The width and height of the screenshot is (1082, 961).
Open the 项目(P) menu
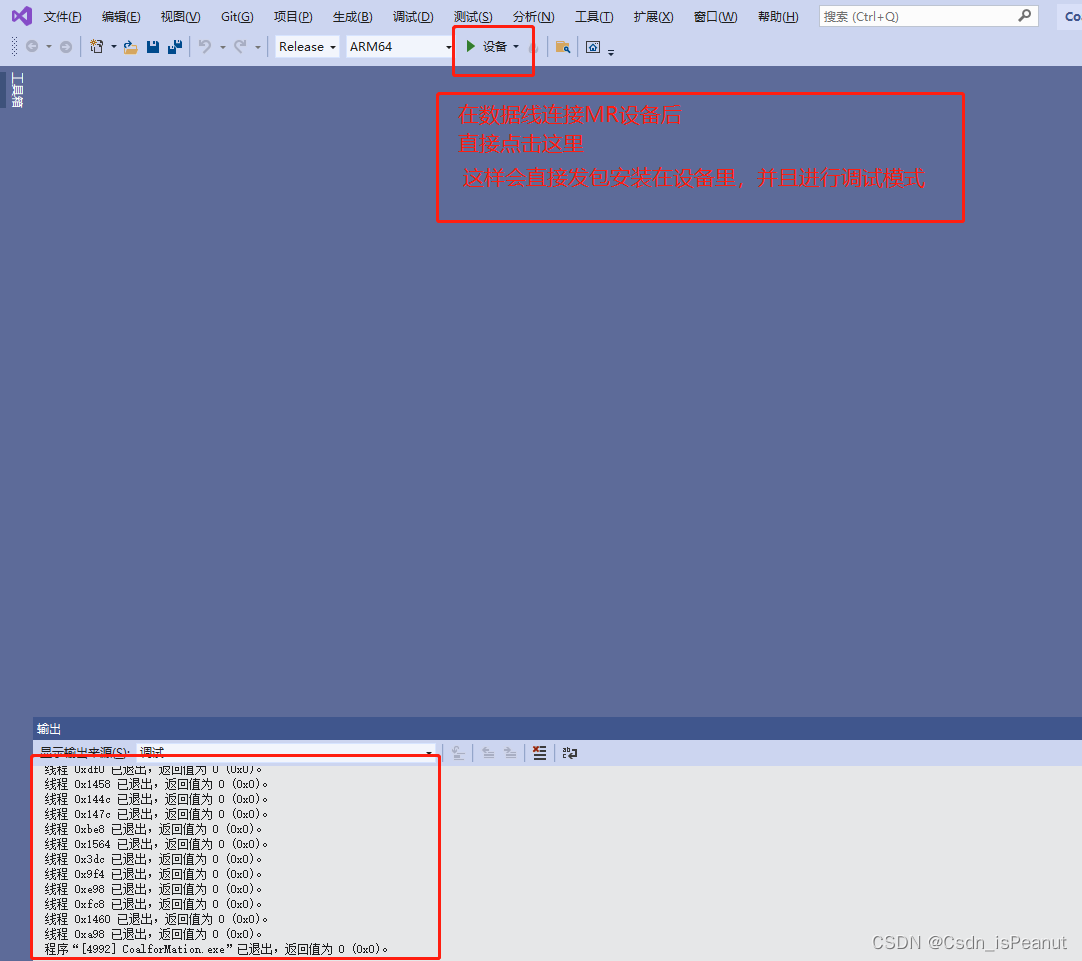(293, 17)
